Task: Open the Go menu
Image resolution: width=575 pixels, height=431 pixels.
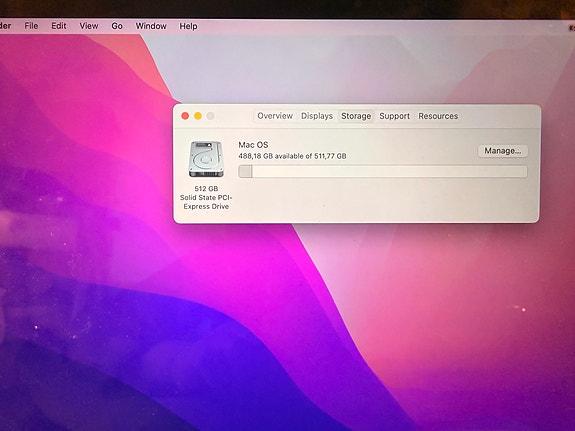Action: pos(117,26)
